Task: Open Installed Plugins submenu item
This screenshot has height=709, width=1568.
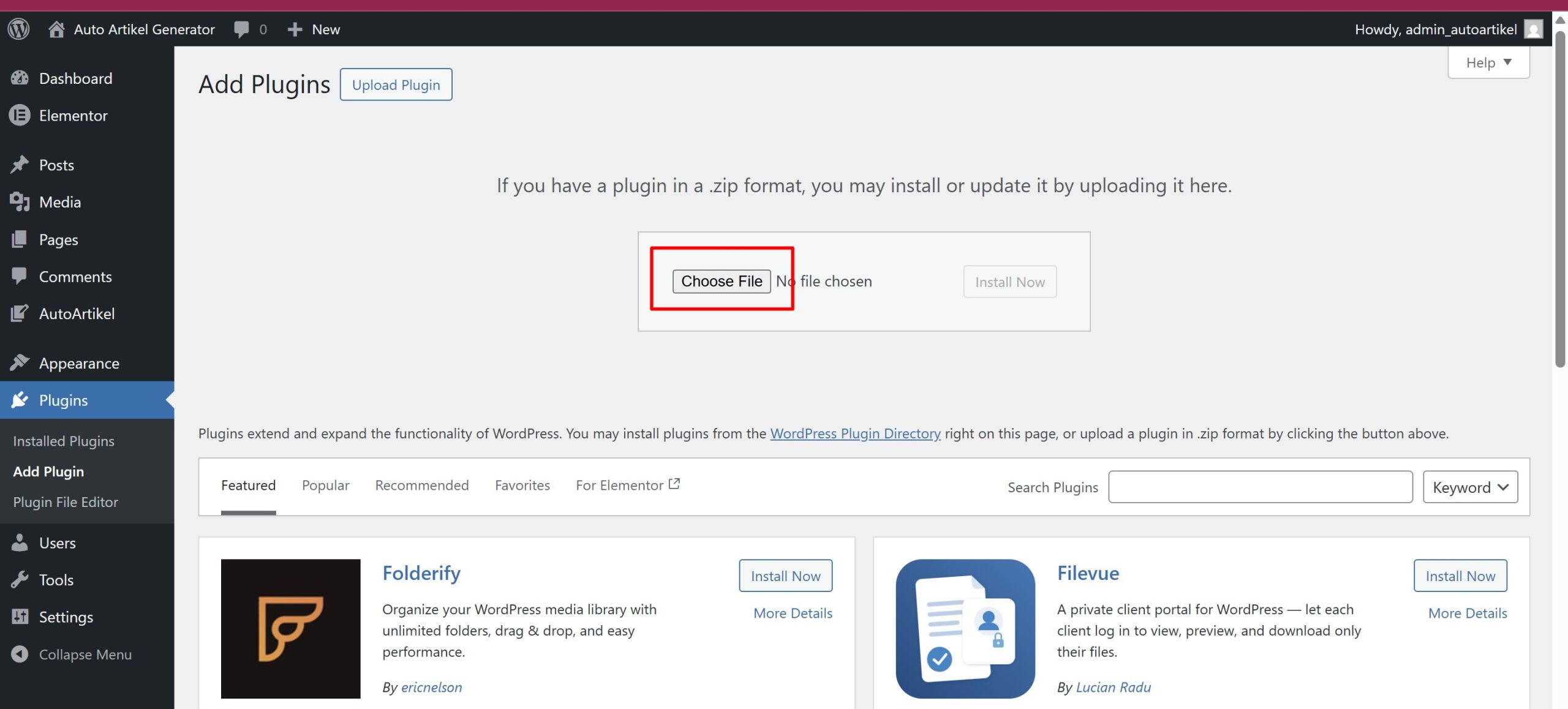Action: [64, 441]
